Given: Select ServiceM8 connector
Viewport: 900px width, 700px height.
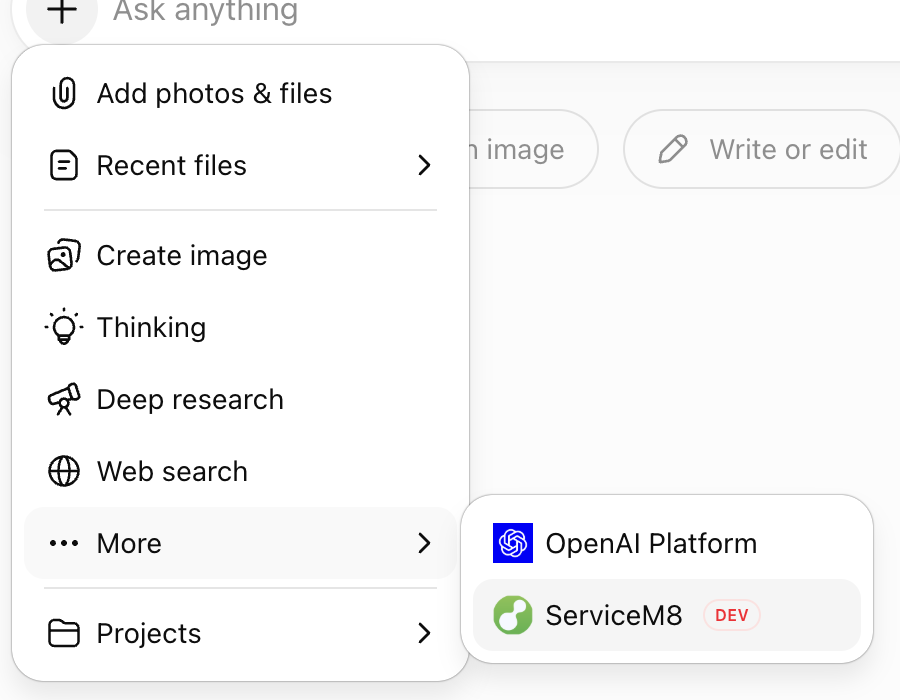Looking at the screenshot, I should [x=666, y=615].
